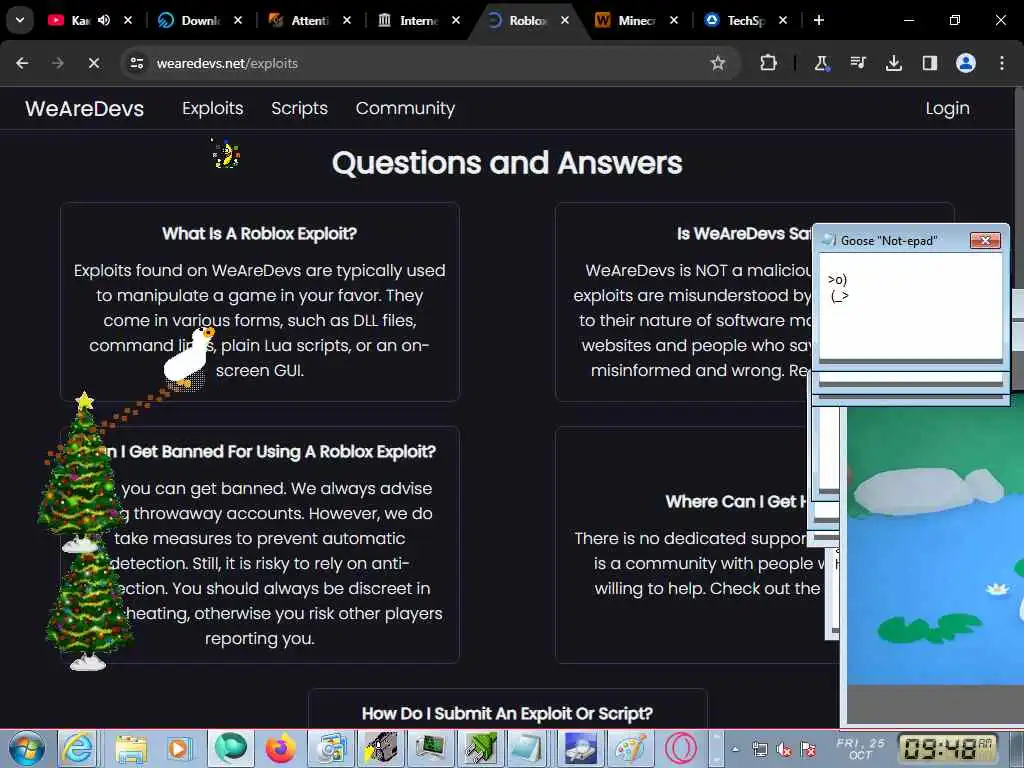Image resolution: width=1024 pixels, height=768 pixels.
Task: Open the Paint palette taskbar icon
Action: coord(630,748)
